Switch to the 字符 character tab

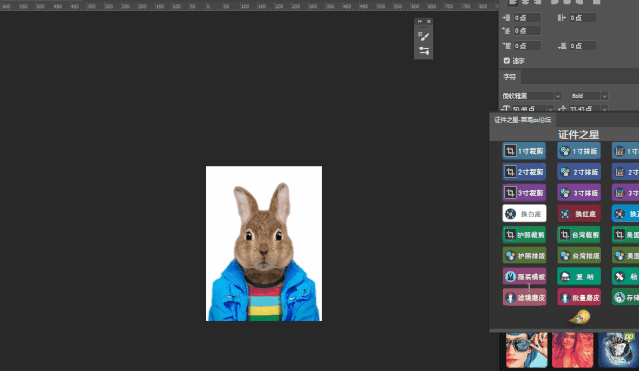(x=509, y=77)
